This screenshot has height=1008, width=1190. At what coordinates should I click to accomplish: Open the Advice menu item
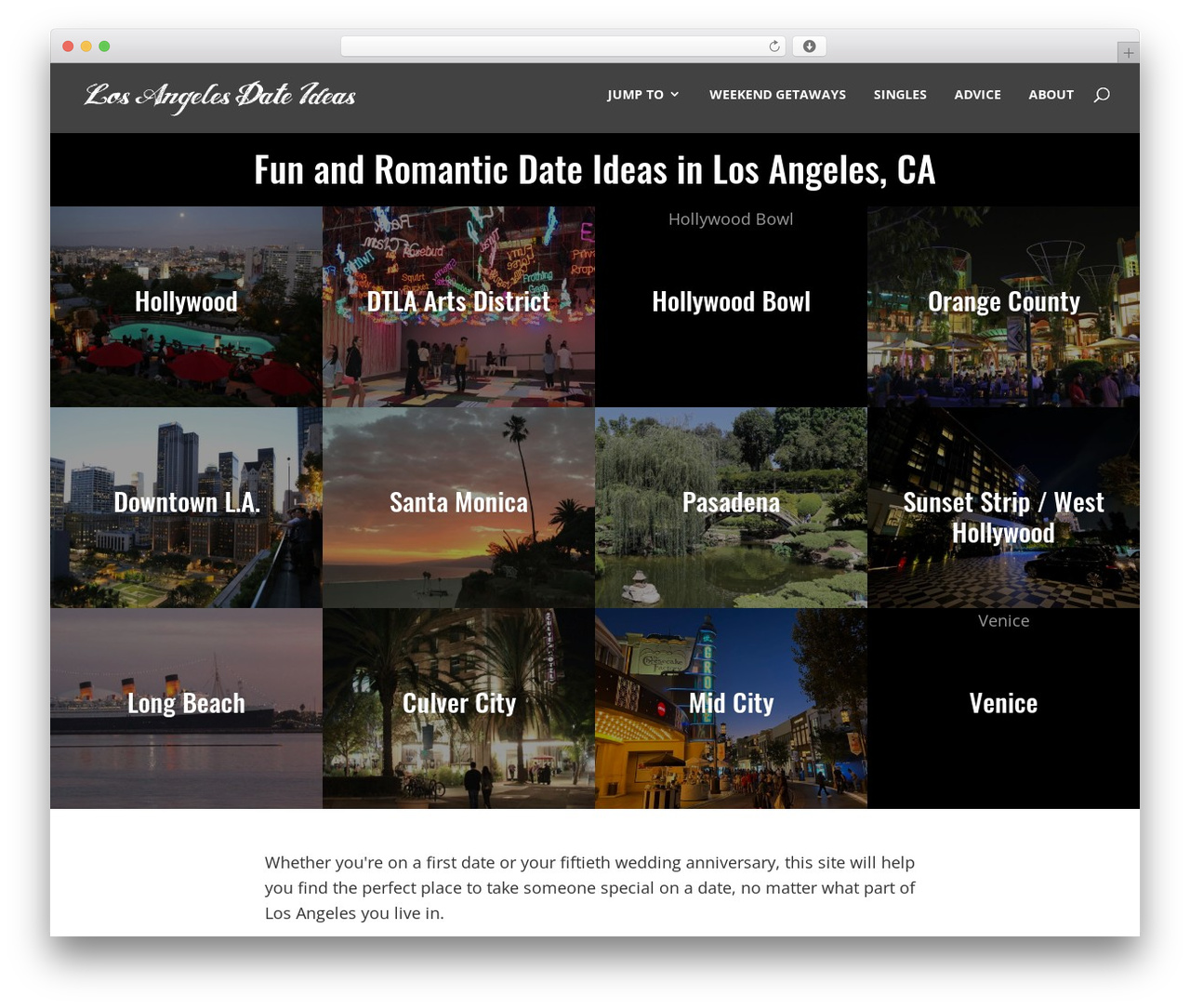pos(977,95)
